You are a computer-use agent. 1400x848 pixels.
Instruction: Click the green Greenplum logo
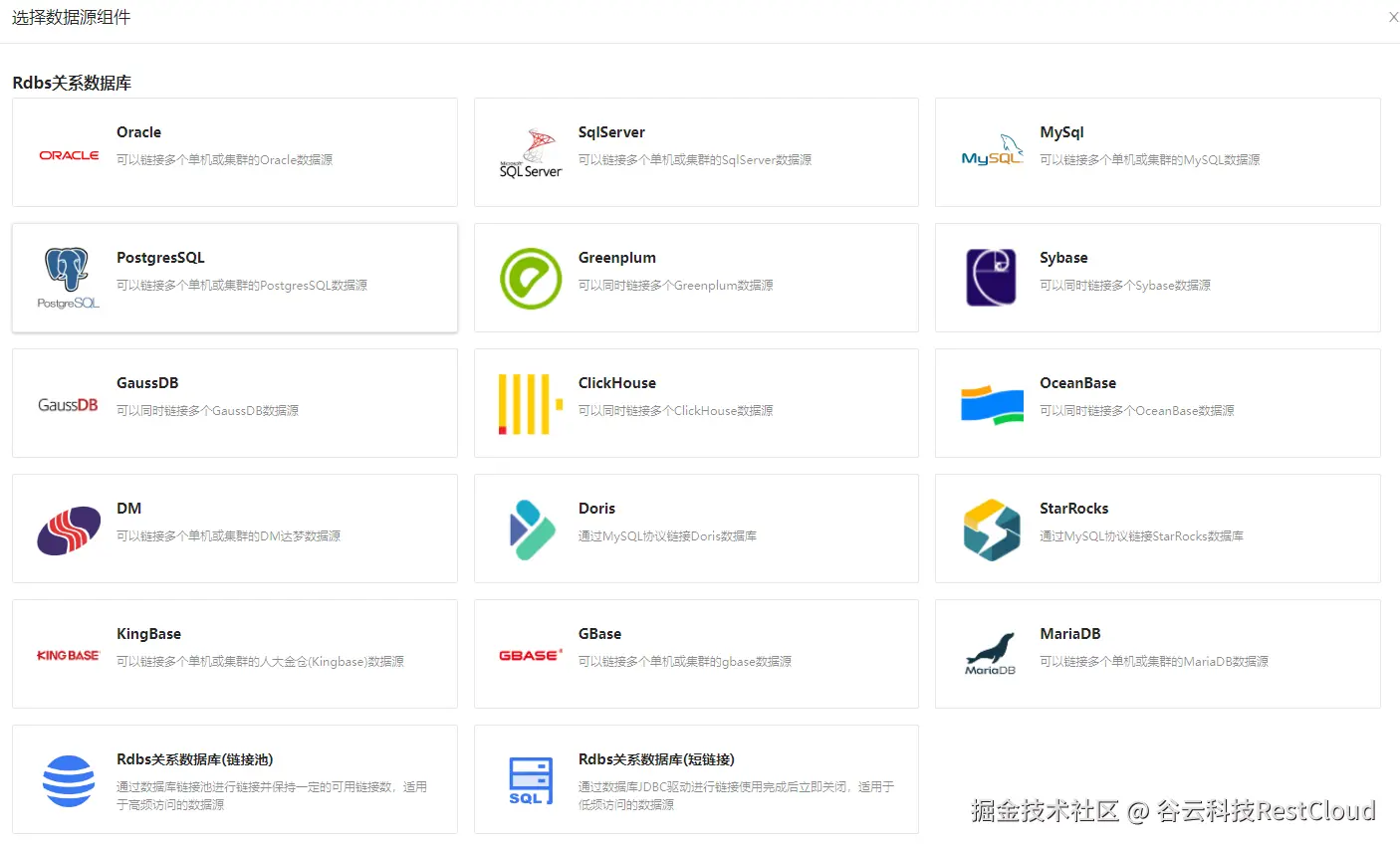click(x=531, y=278)
